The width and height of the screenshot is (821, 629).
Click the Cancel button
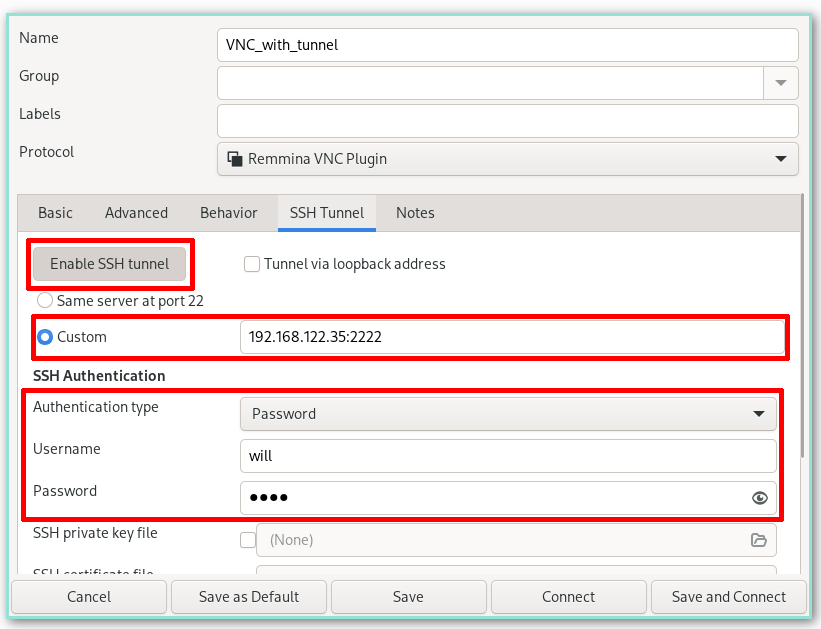click(89, 597)
